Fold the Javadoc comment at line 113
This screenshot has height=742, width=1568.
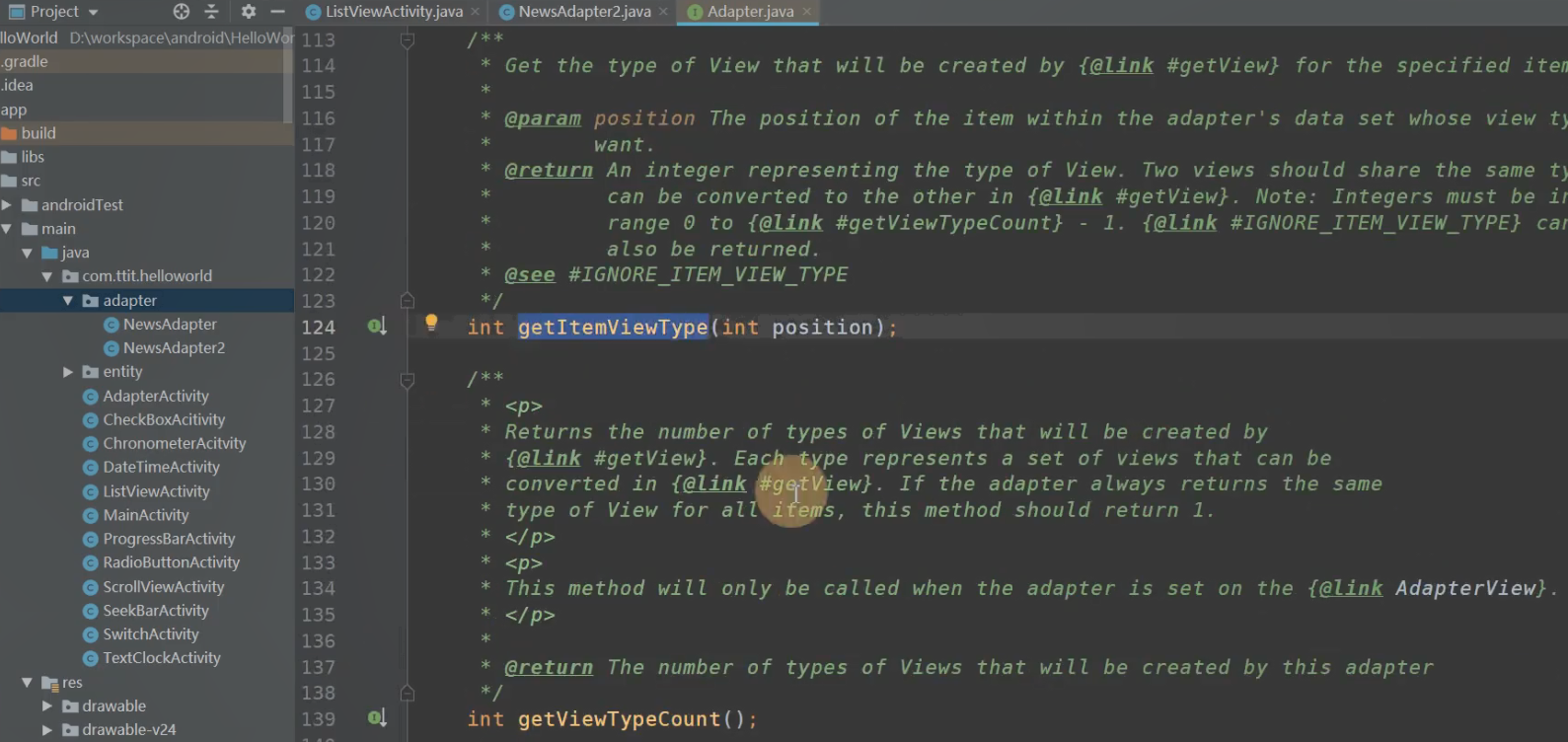tap(407, 40)
